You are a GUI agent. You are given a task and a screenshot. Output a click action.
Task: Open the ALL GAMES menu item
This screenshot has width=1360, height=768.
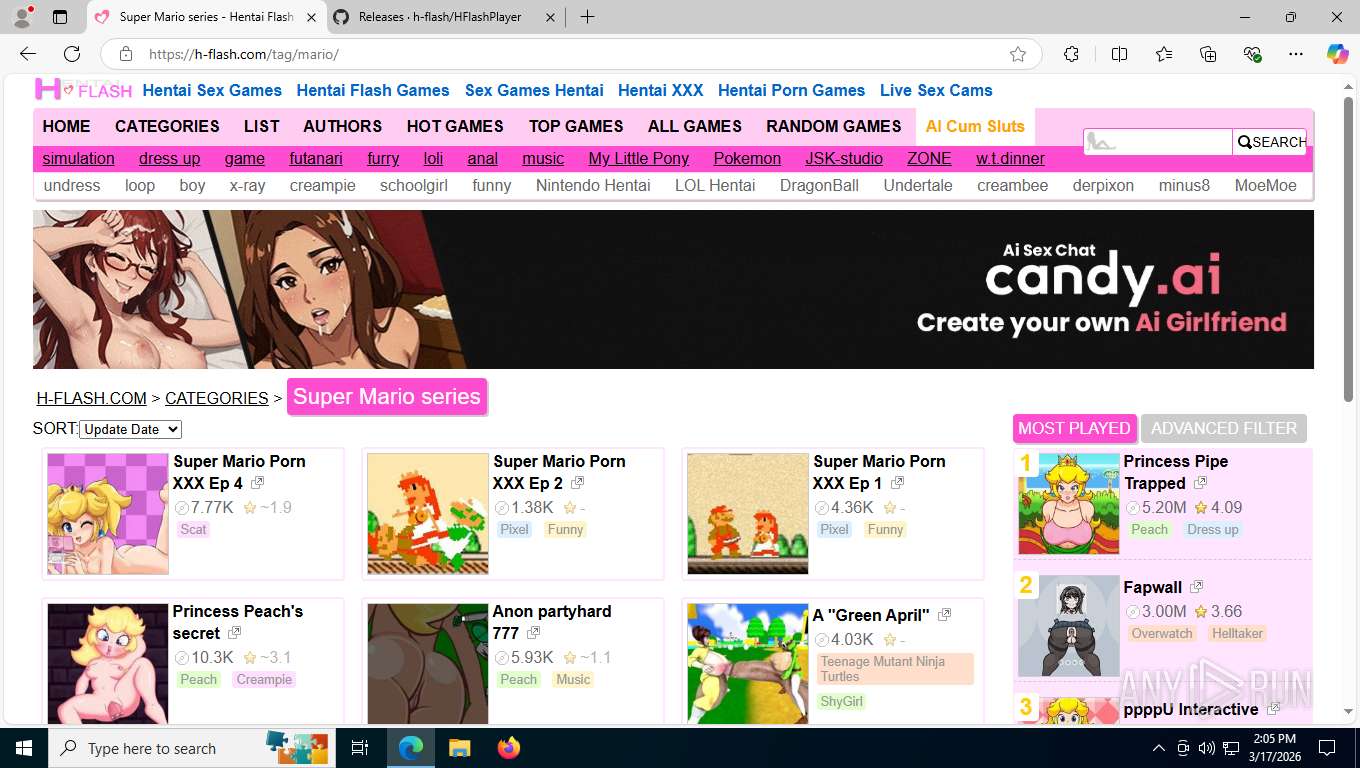(x=695, y=126)
